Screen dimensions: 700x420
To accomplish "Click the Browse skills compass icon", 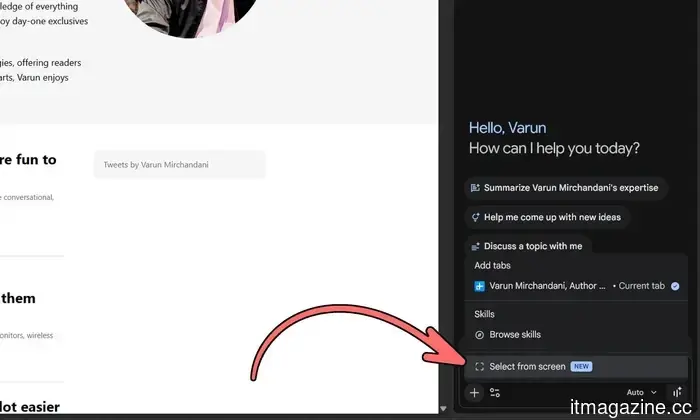I will click(479, 335).
